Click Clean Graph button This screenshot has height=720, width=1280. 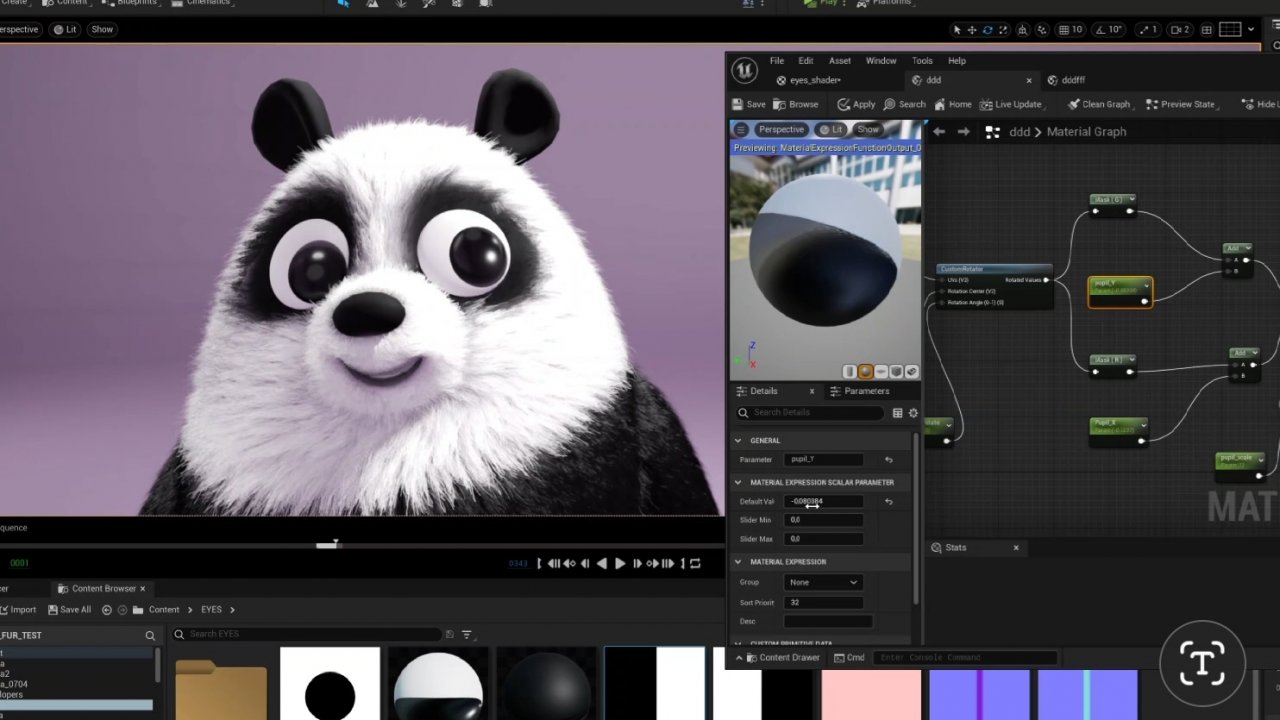(x=1099, y=104)
